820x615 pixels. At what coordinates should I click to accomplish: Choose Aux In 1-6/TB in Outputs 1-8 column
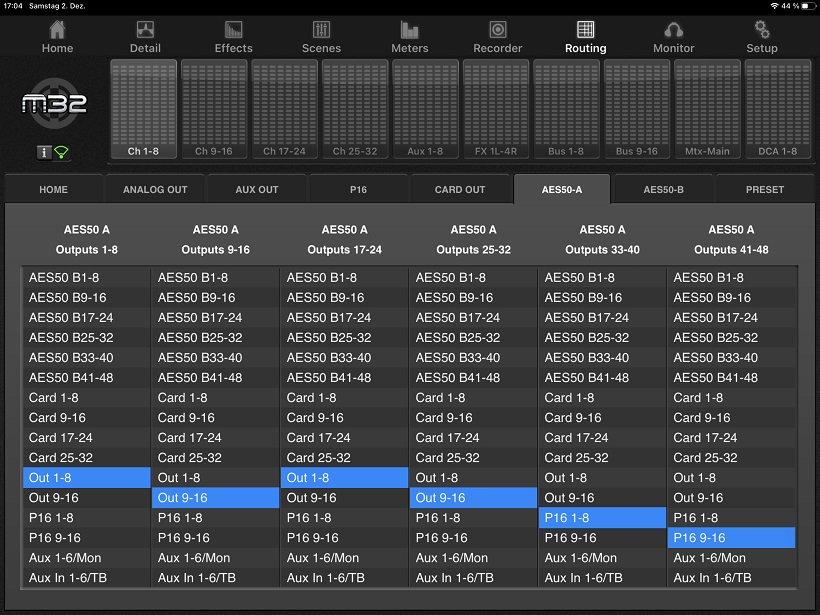[86, 578]
